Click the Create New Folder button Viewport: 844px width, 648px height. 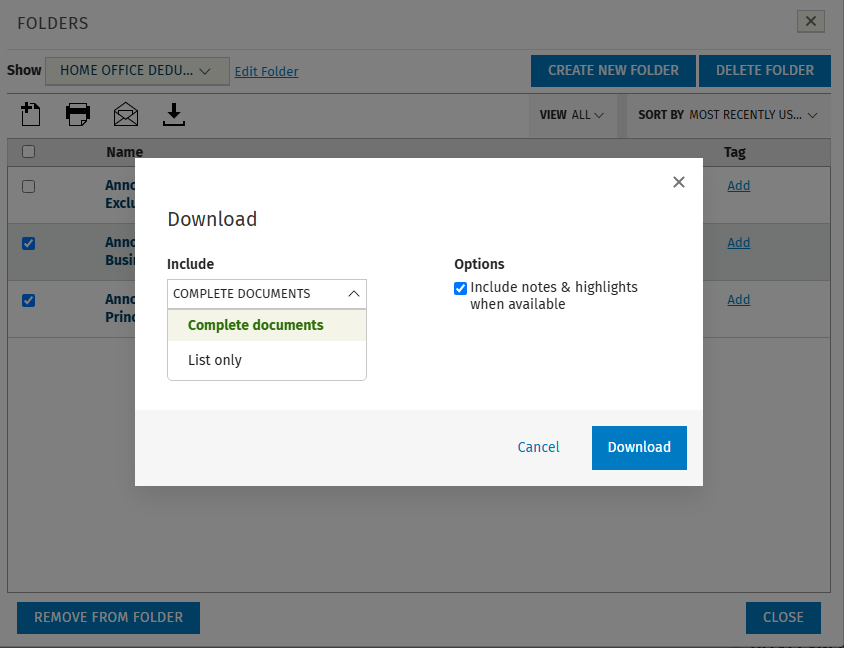[613, 71]
